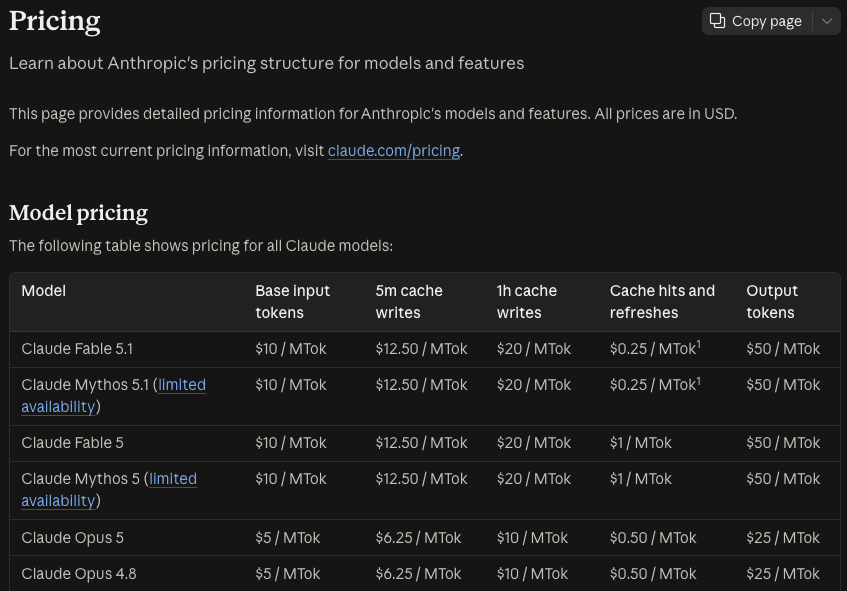Select Claude Opus 4.8 output price $25 / MTok
This screenshot has width=847, height=591.
(x=783, y=574)
